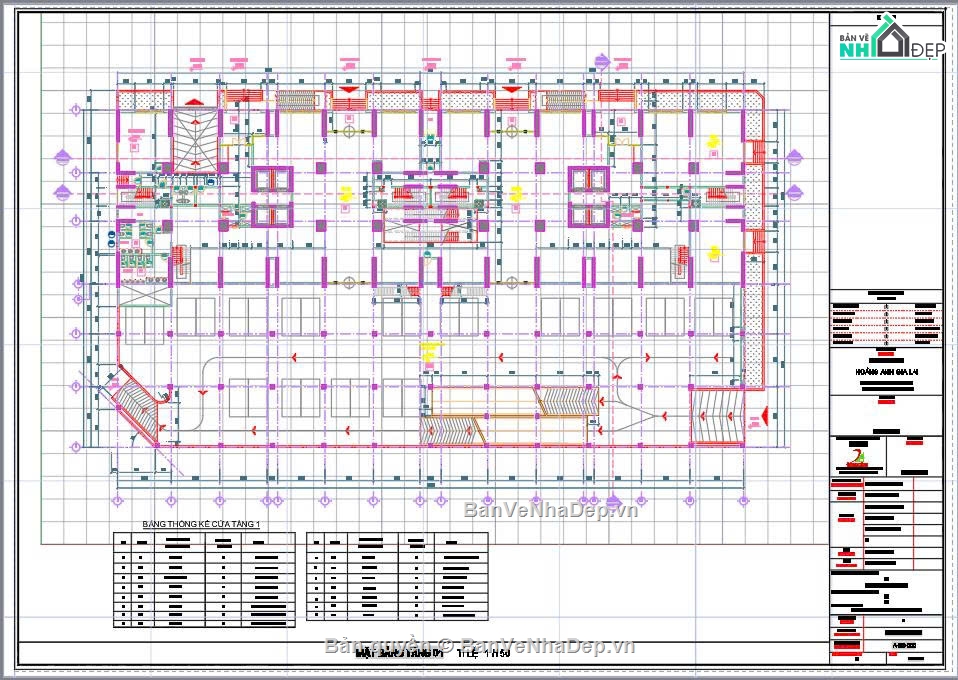
Task: Click the "TỶ LỆ" scale text
Action: (x=468, y=654)
